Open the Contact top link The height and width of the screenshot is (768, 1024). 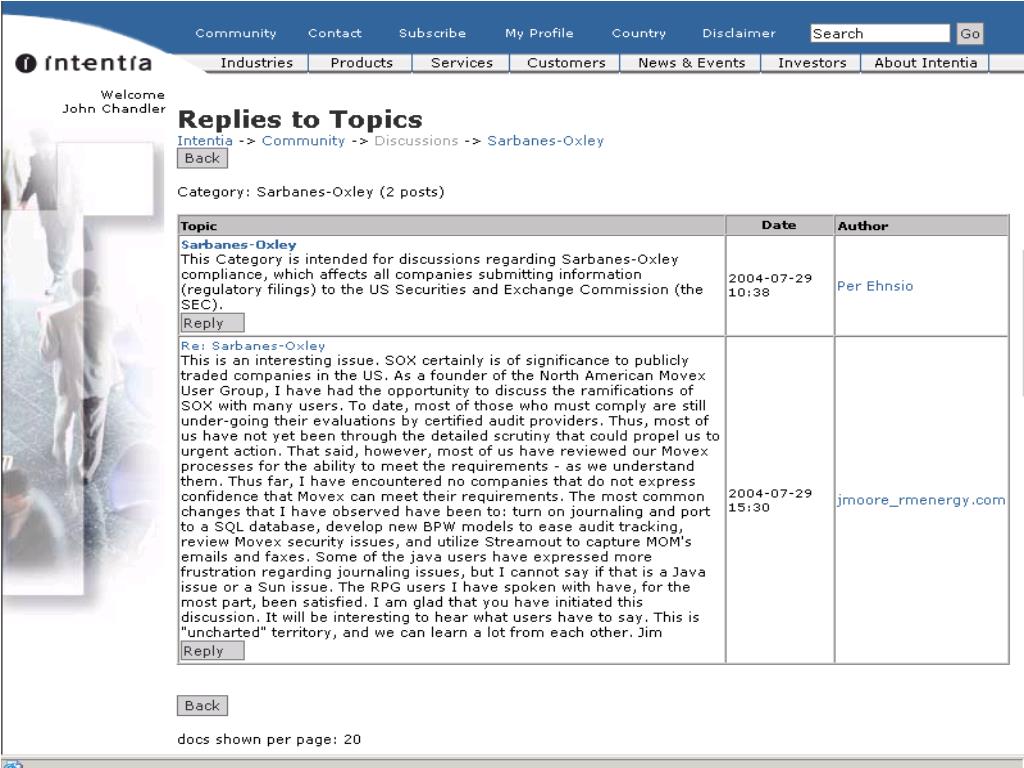point(335,33)
